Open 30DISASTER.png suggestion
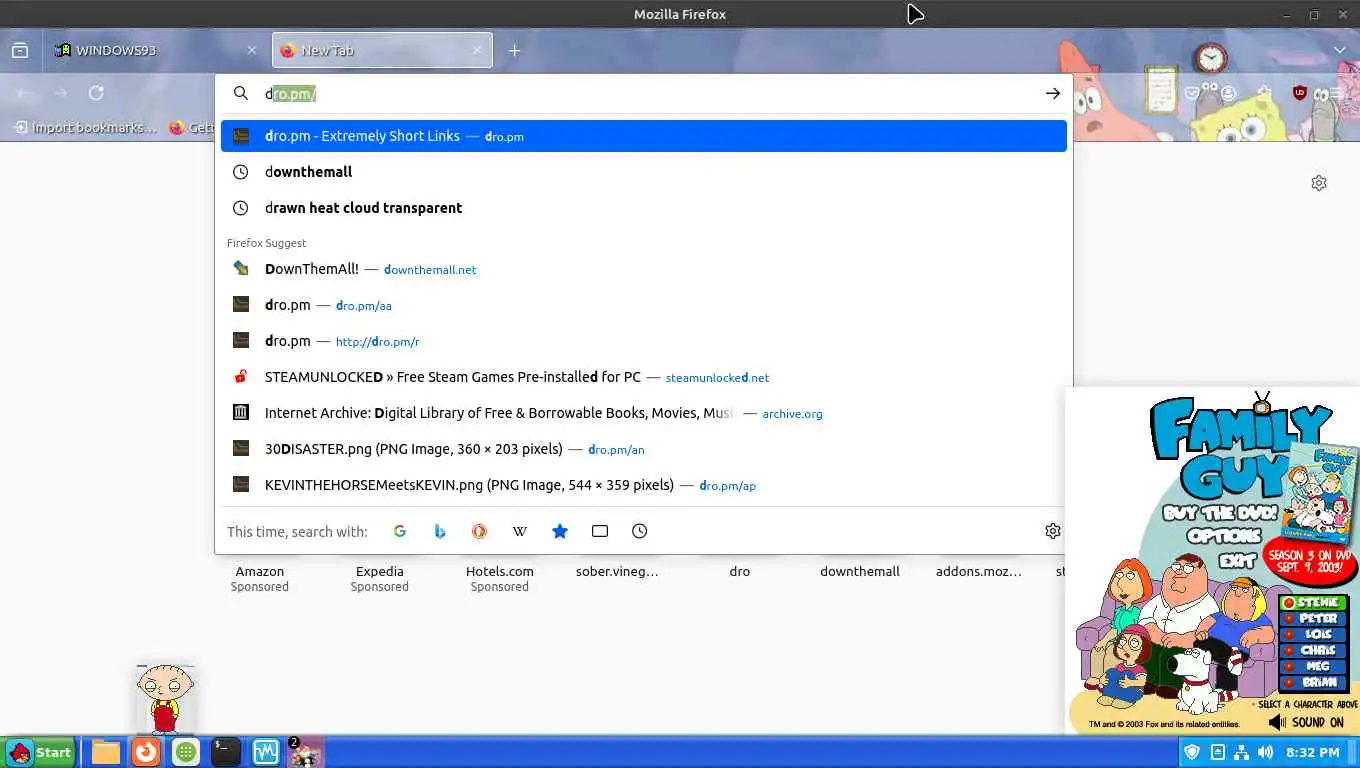1360x768 pixels. tap(644, 449)
